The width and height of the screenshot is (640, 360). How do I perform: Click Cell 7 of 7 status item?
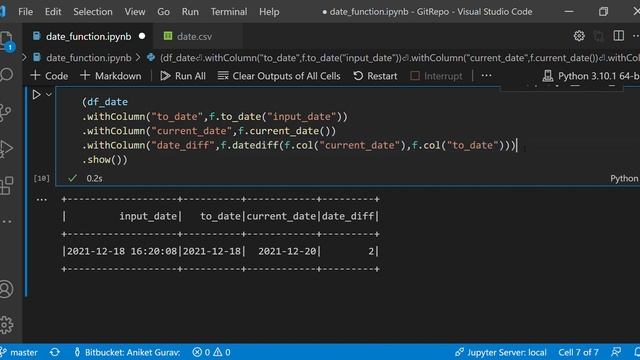point(578,352)
